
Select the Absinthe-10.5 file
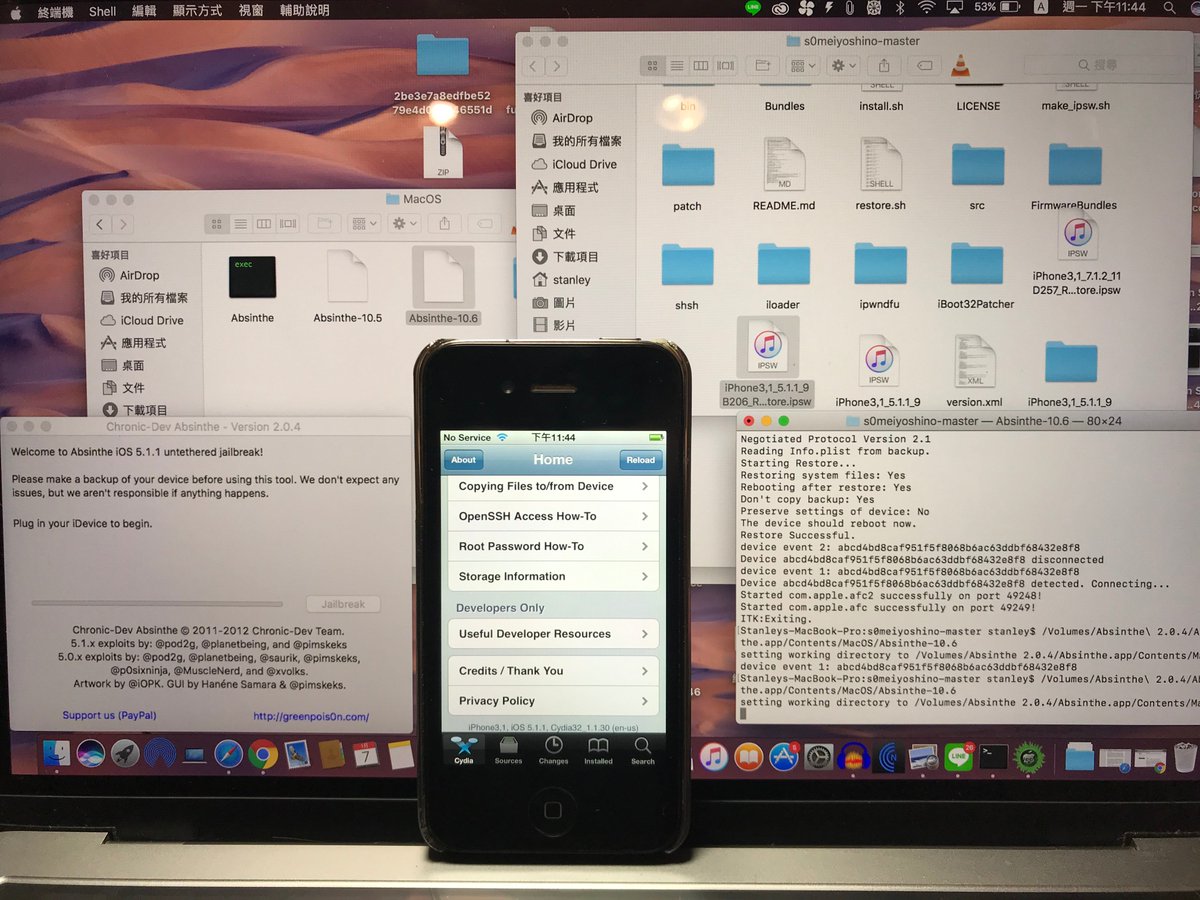[x=347, y=277]
